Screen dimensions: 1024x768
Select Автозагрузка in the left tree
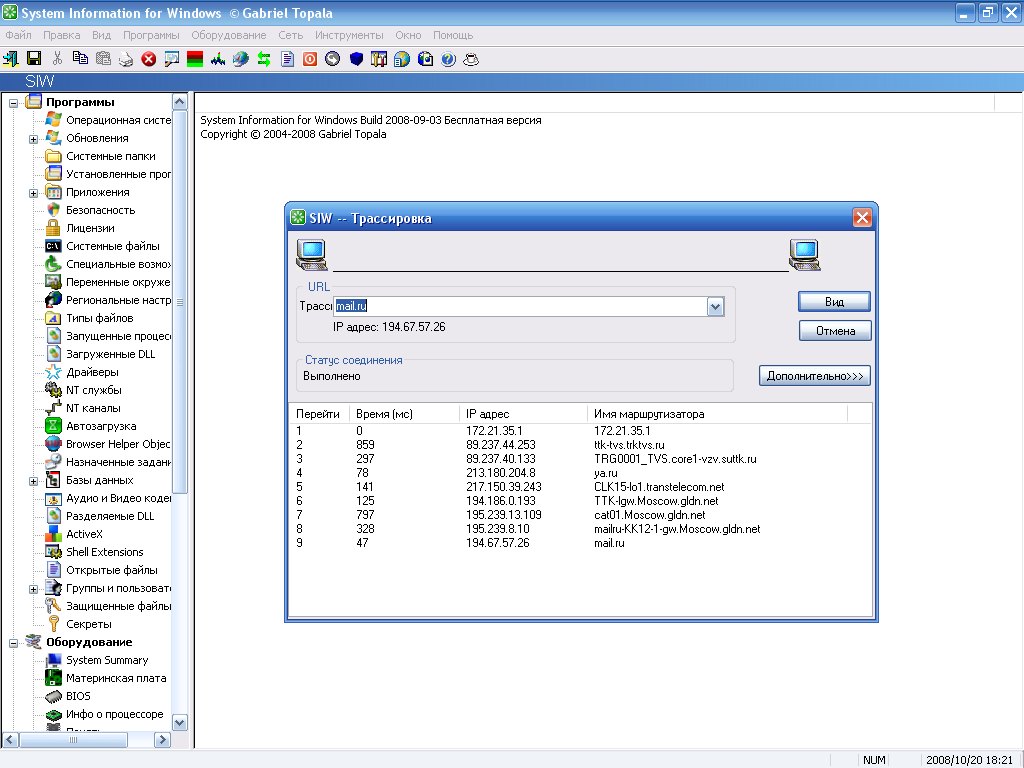(x=99, y=426)
